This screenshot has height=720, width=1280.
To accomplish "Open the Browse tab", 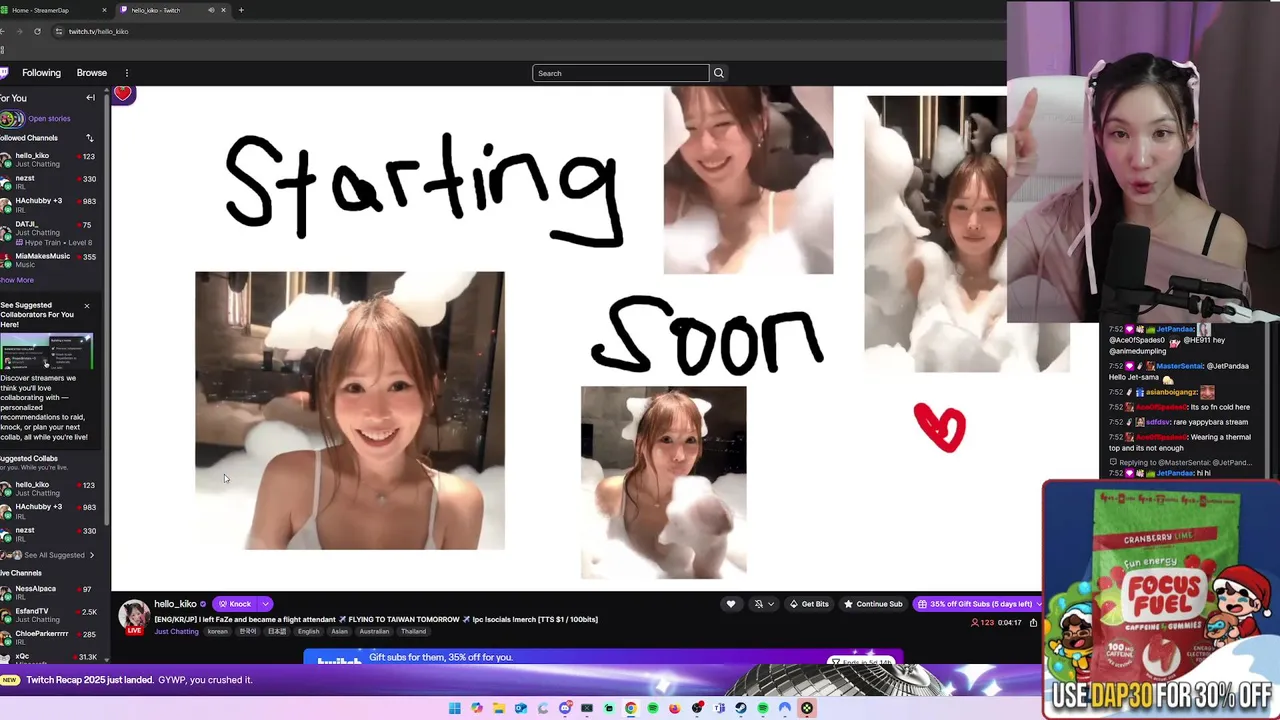I will pyautogui.click(x=92, y=73).
